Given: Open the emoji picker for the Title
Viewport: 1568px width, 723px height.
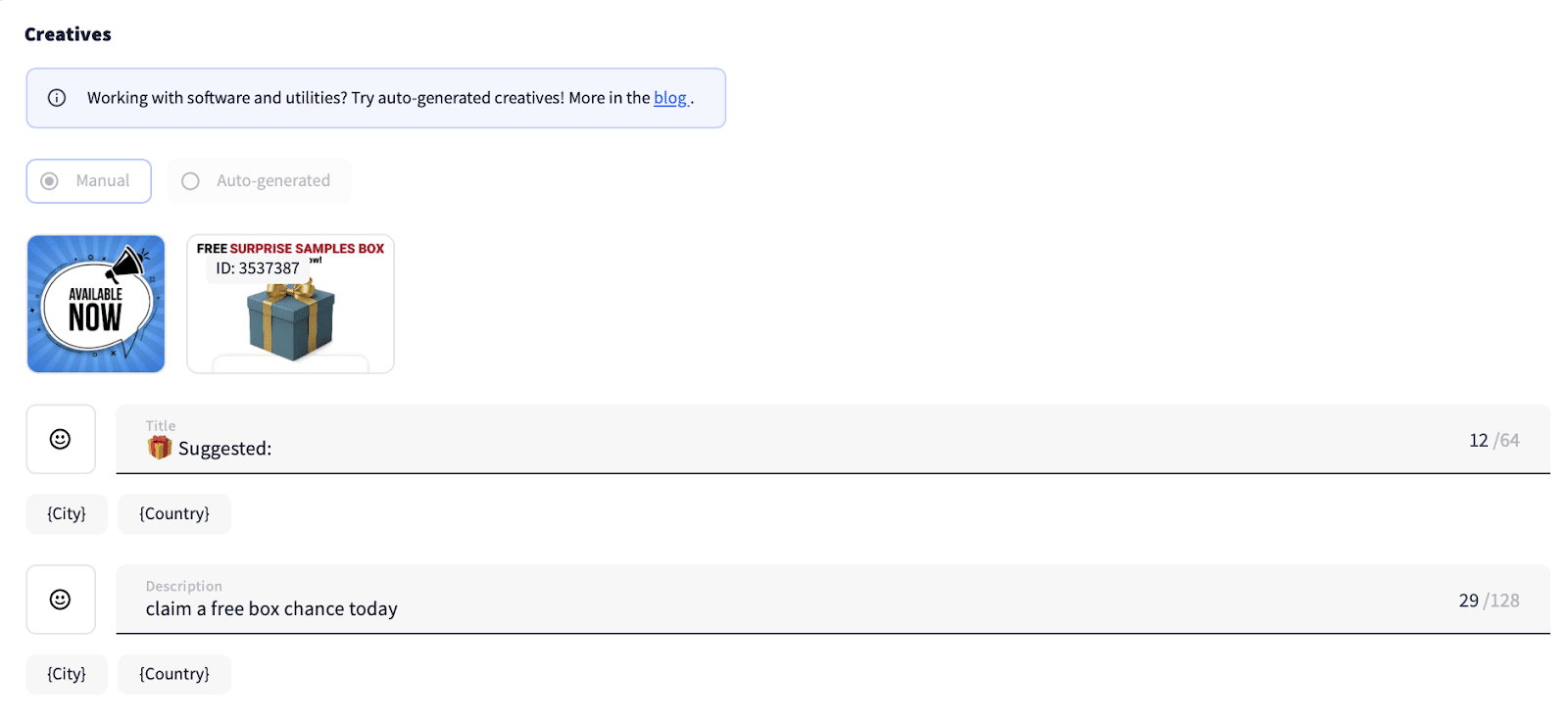Looking at the screenshot, I should [61, 439].
